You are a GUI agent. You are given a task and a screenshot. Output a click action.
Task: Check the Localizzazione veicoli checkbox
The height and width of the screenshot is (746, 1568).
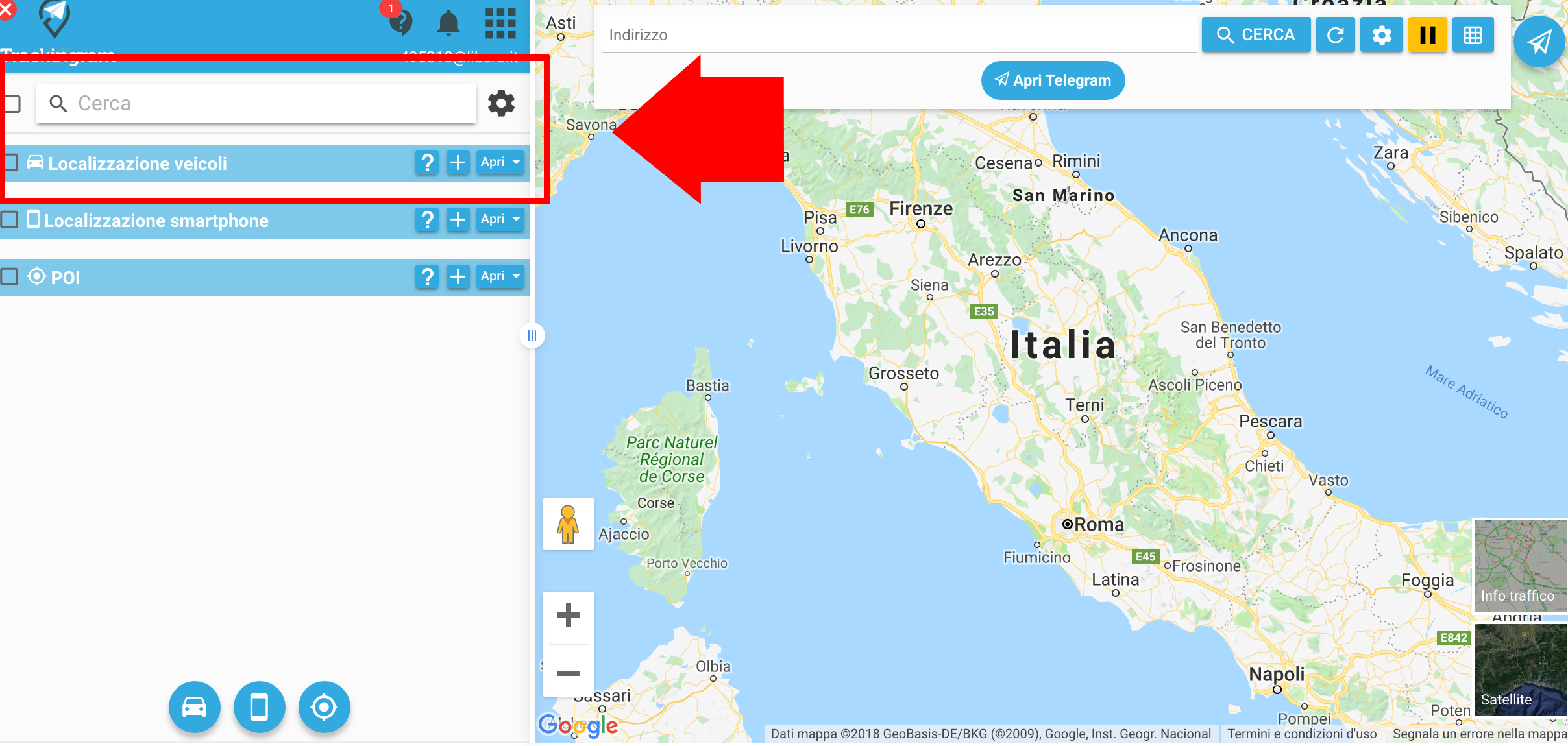click(x=10, y=162)
